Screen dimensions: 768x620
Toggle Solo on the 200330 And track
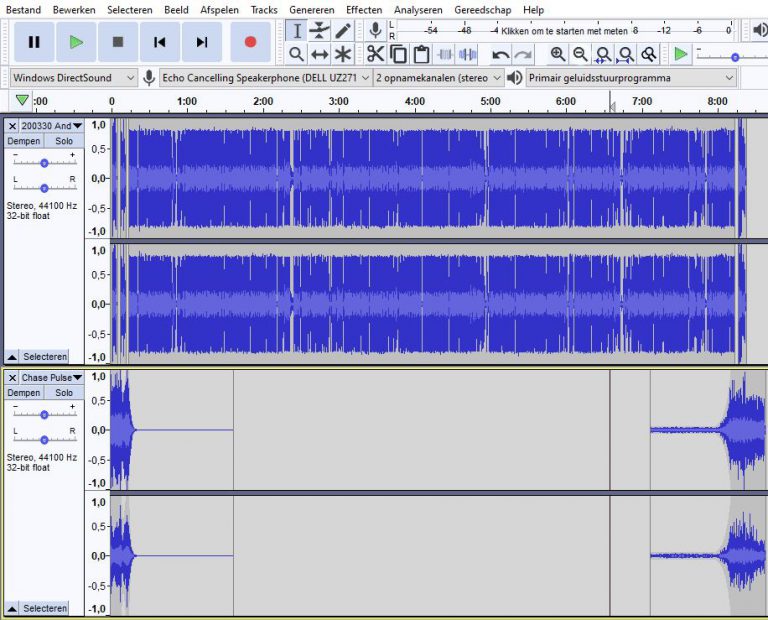(64, 141)
